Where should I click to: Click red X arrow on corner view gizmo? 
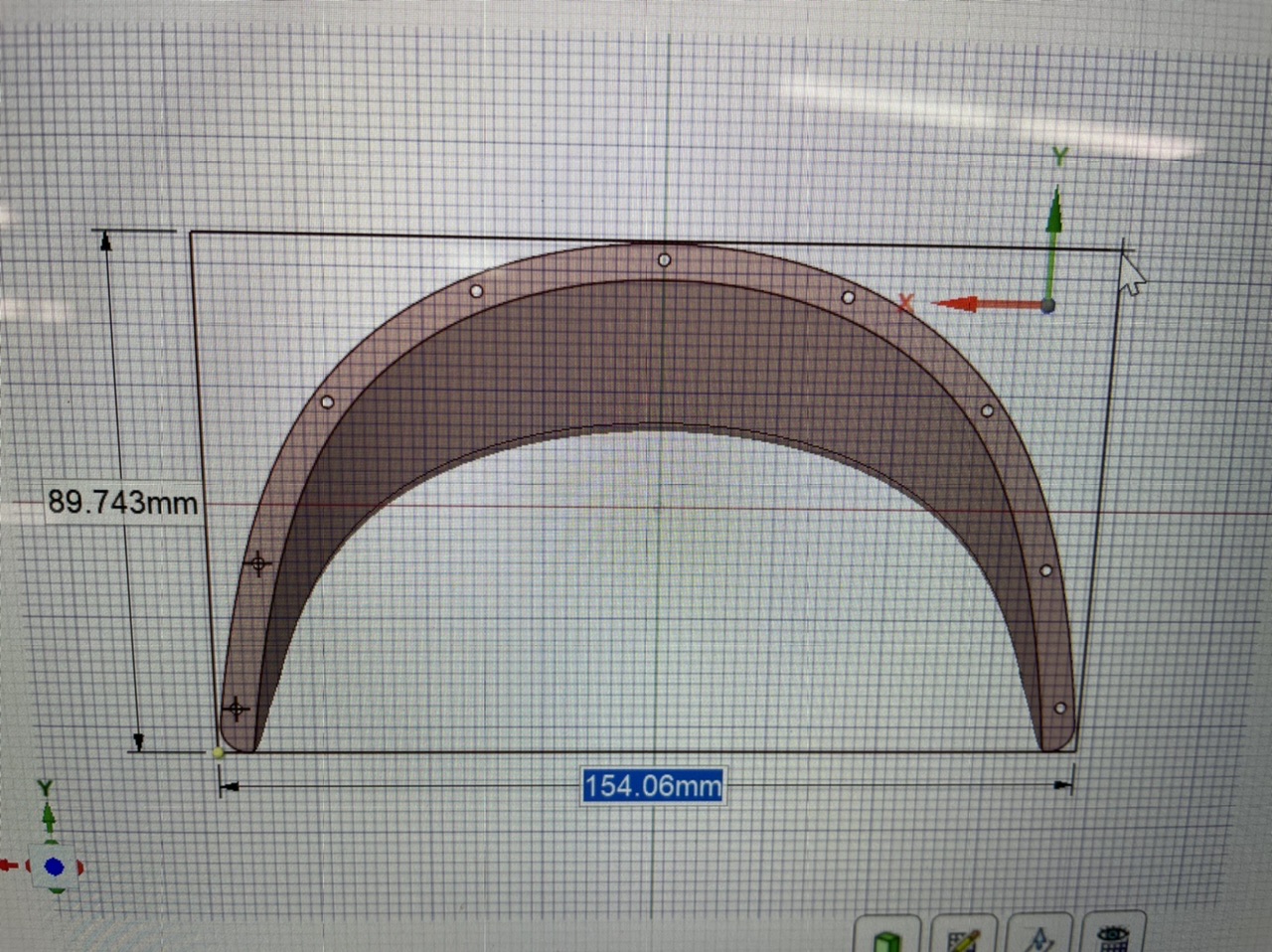click(x=10, y=867)
